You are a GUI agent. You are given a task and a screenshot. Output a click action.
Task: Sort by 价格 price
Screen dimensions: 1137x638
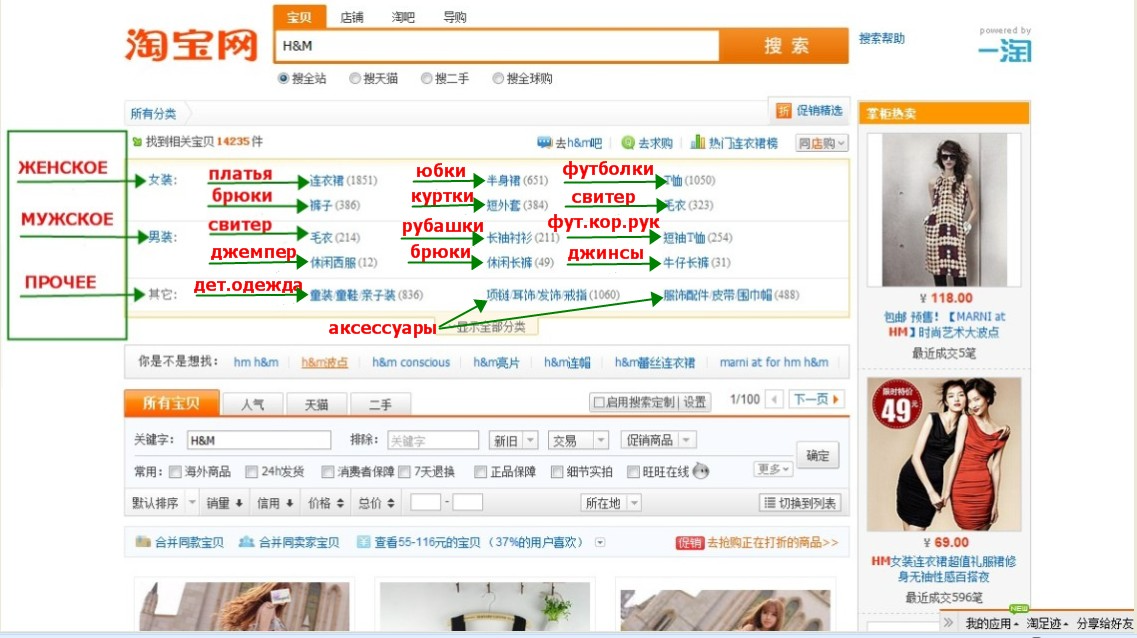click(x=326, y=502)
